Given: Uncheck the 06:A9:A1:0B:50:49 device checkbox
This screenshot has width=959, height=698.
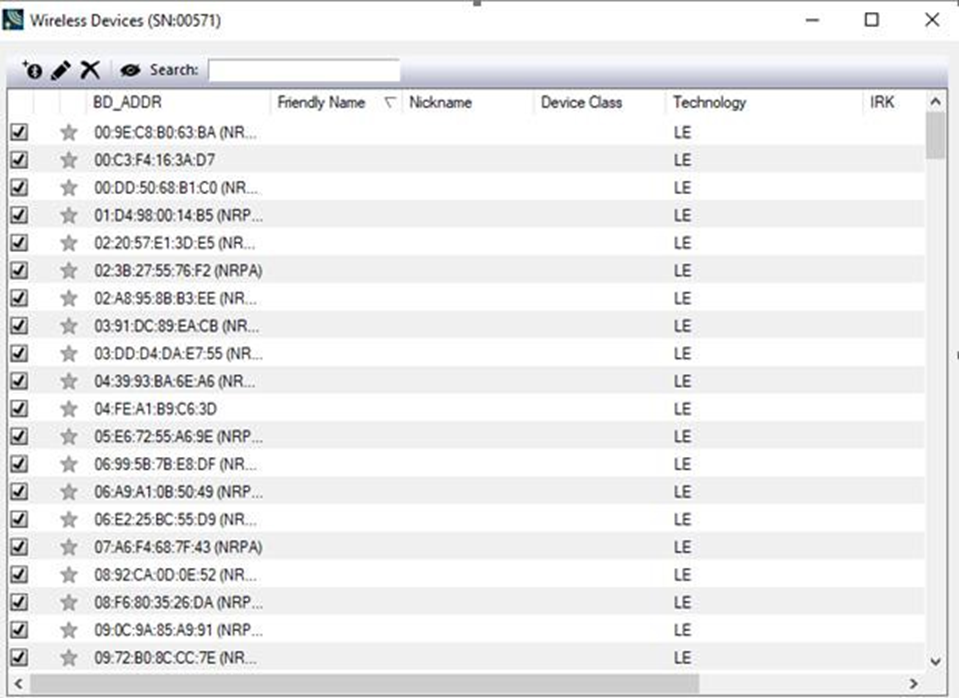Looking at the screenshot, I should 19,492.
